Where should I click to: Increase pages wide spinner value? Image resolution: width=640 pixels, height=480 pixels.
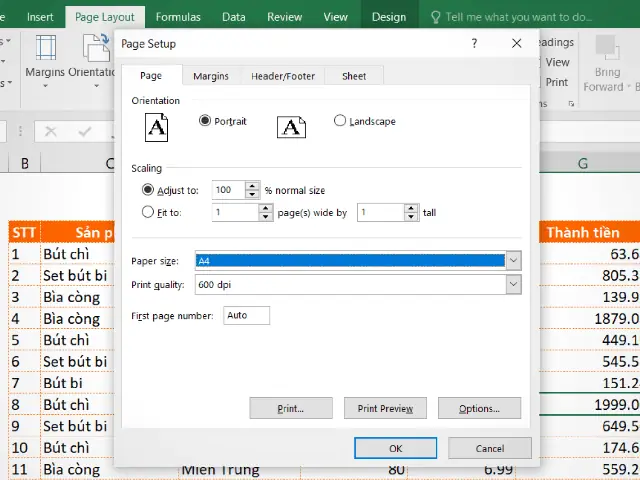pyautogui.click(x=266, y=208)
